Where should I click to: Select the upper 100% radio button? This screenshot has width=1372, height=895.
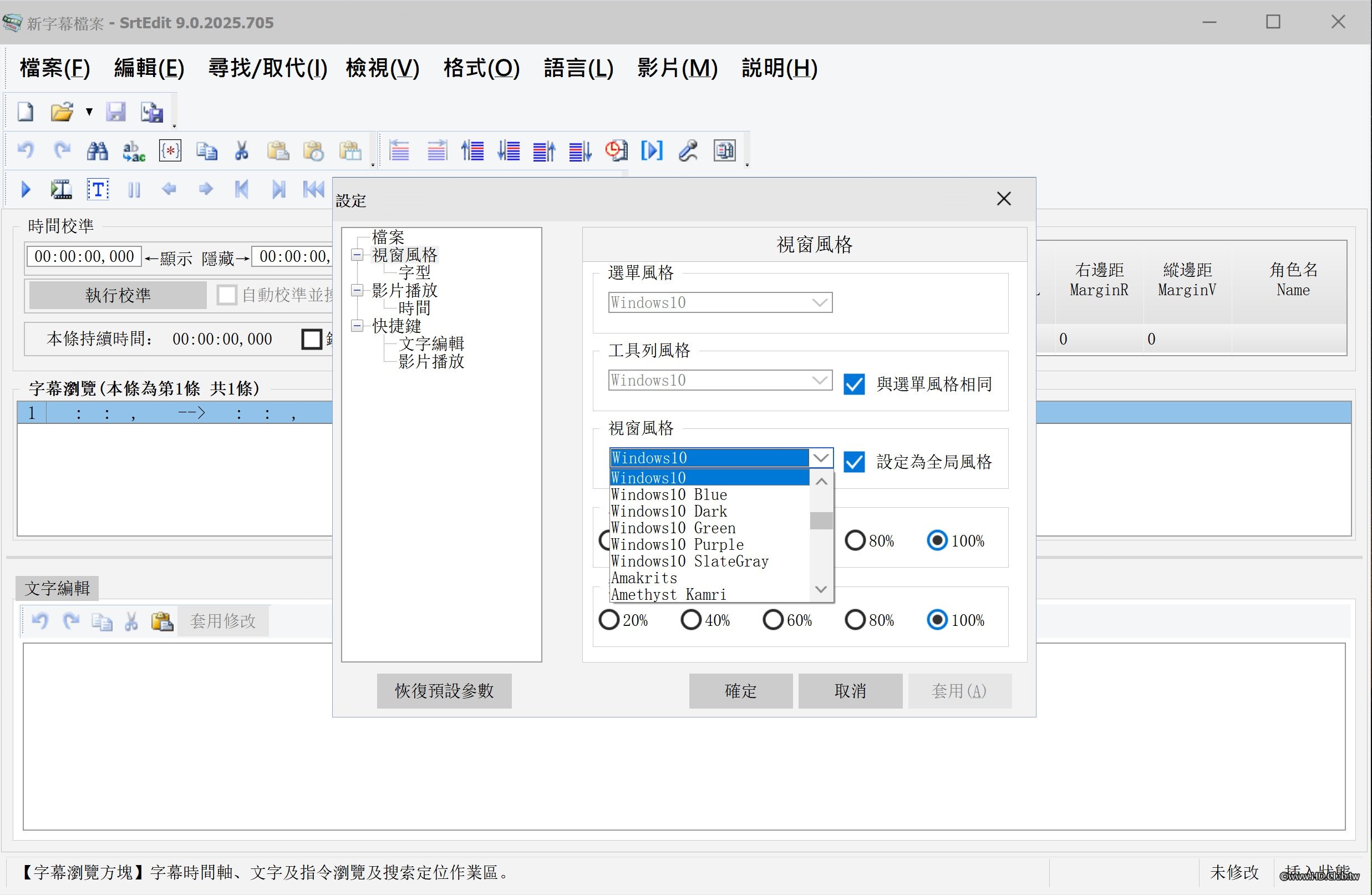(937, 540)
